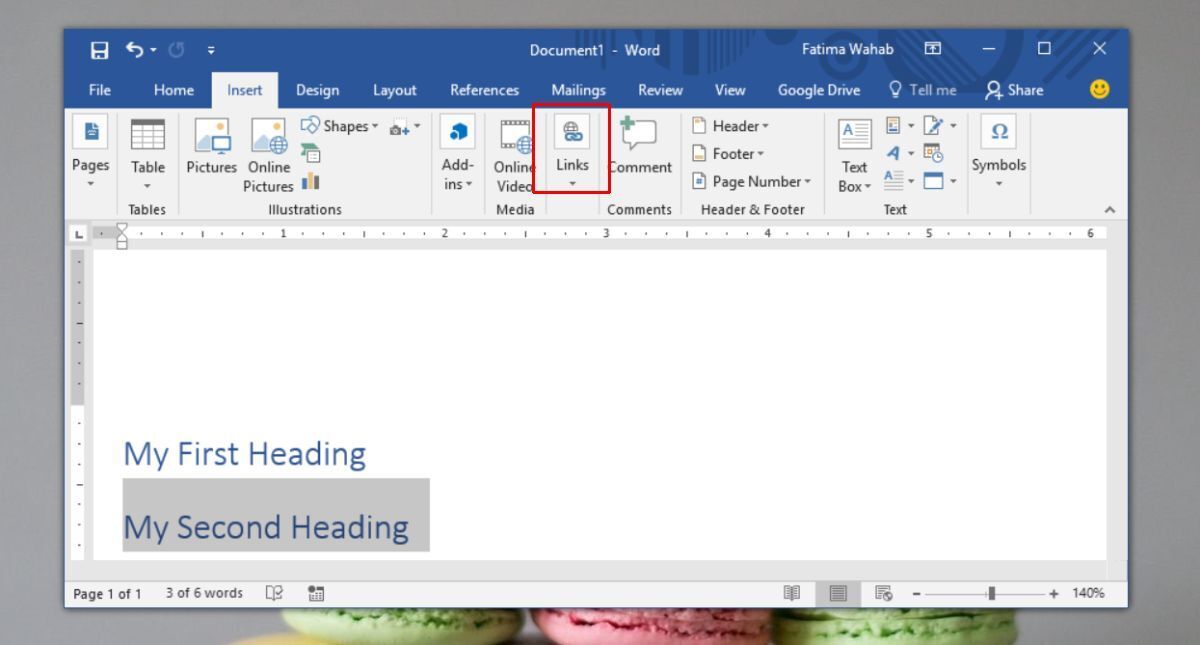Open the Add-ins menu
This screenshot has height=645, width=1200.
click(456, 150)
